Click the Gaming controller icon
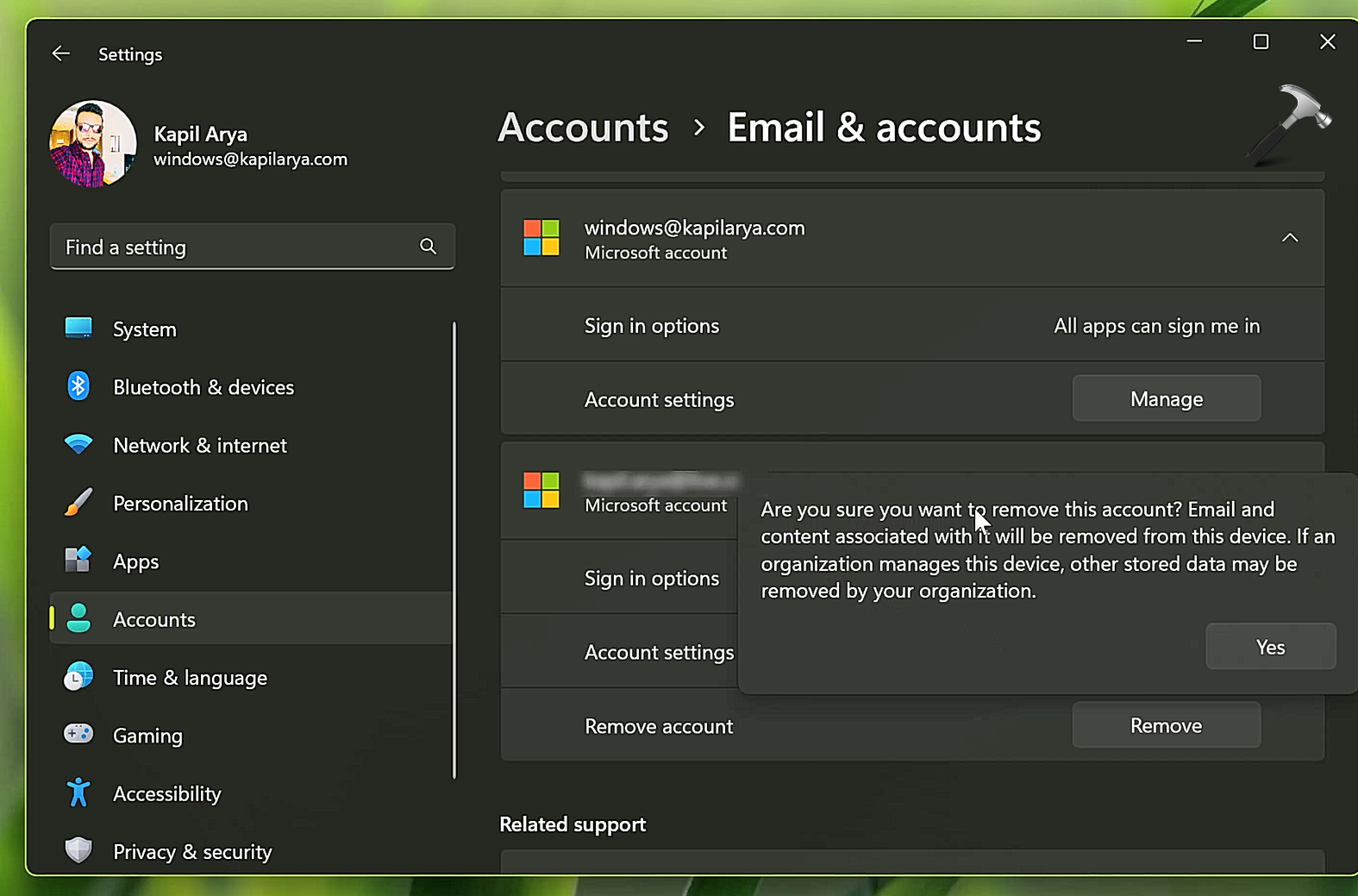This screenshot has height=896, width=1358. click(x=78, y=735)
